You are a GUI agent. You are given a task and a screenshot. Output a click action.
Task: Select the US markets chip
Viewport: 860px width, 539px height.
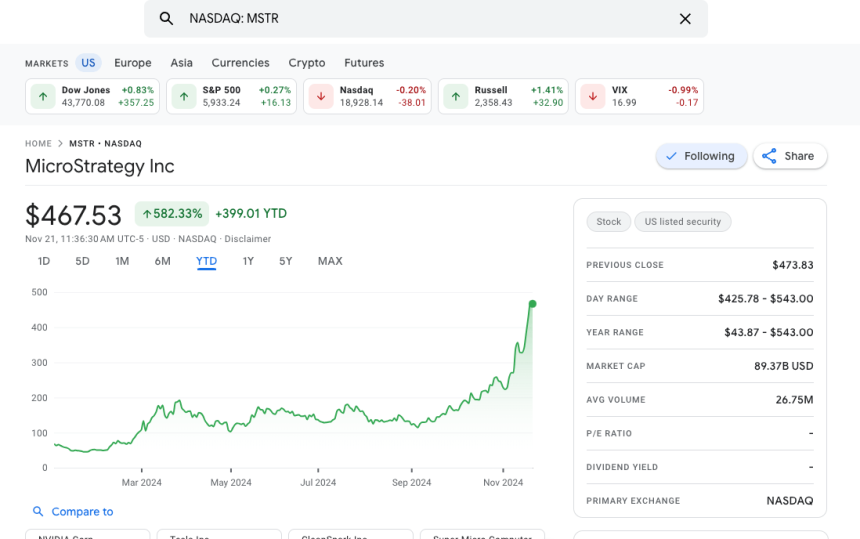click(88, 63)
